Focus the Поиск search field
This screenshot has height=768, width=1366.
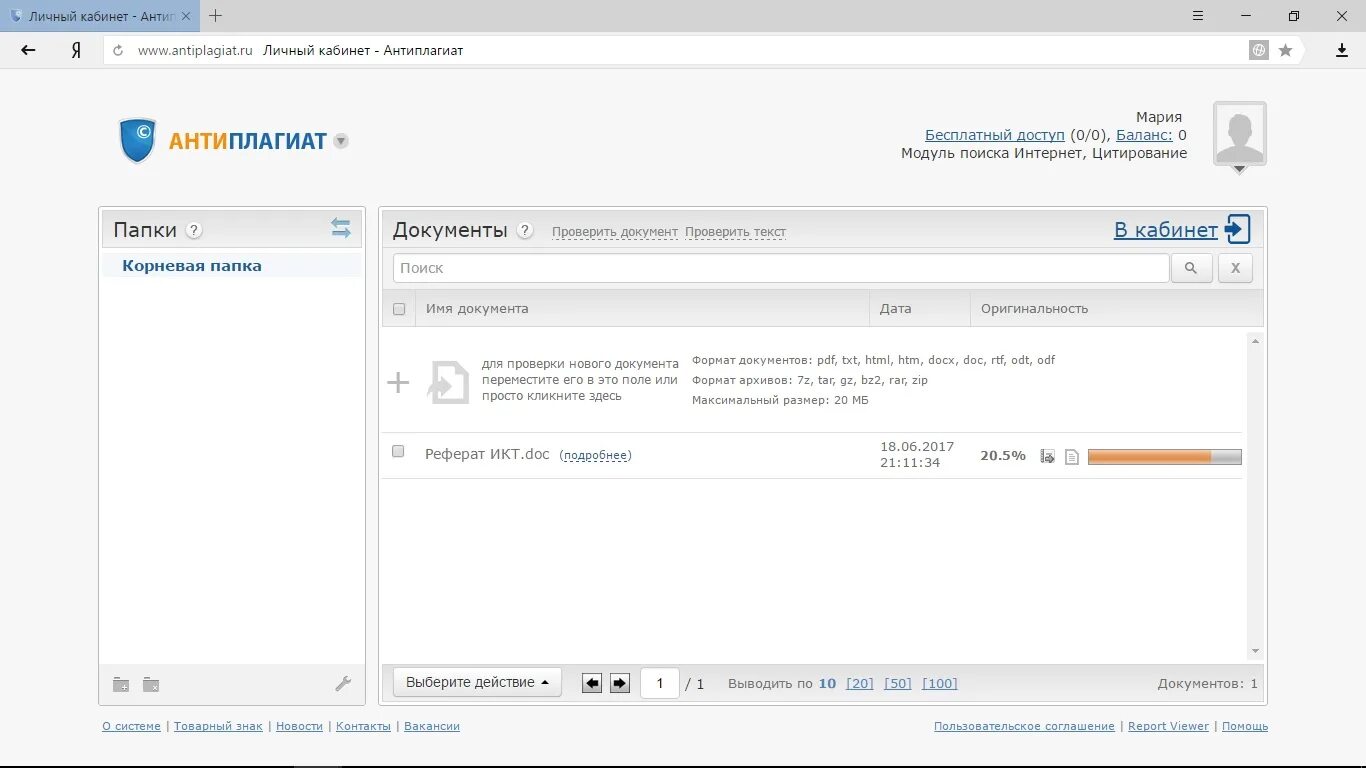(x=781, y=268)
